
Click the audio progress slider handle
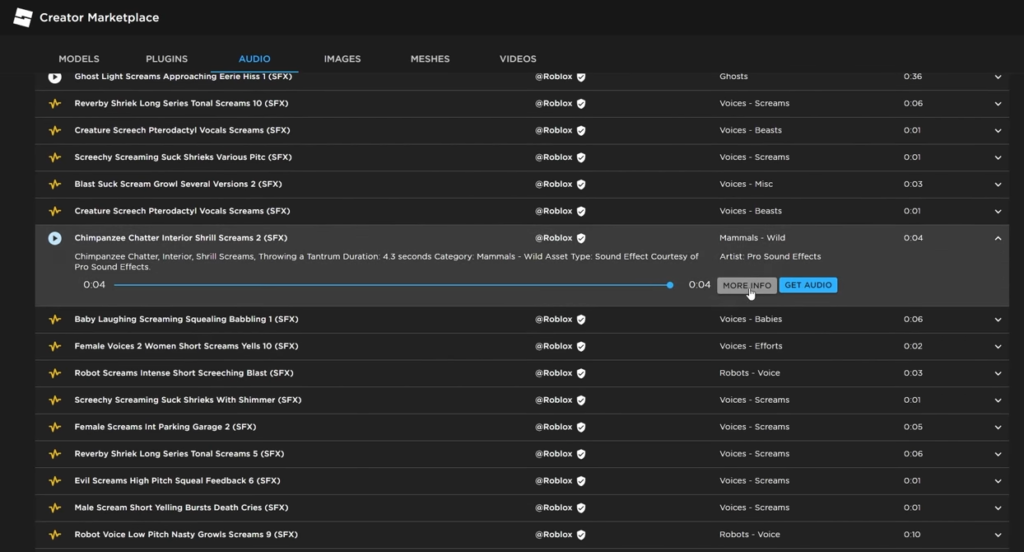tap(670, 285)
